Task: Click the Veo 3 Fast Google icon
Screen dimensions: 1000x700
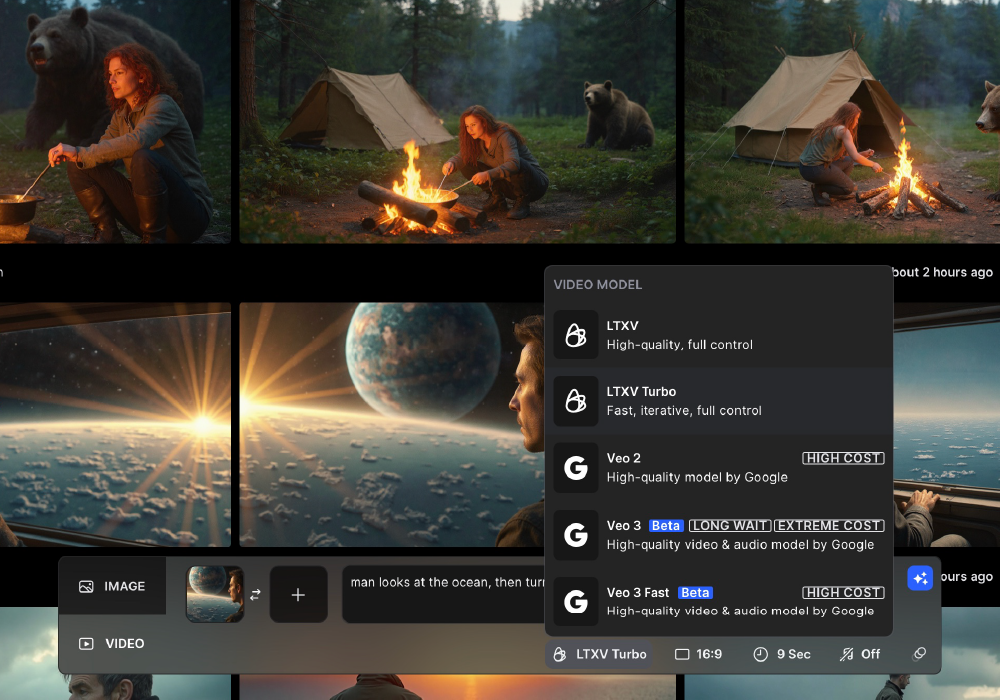Action: point(575,601)
